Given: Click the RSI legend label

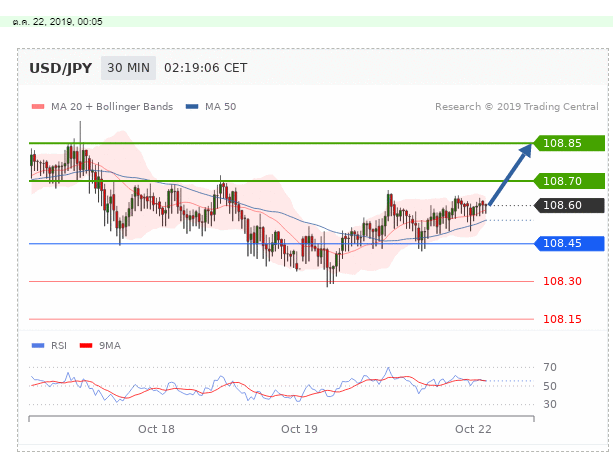Looking at the screenshot, I should [x=59, y=346].
